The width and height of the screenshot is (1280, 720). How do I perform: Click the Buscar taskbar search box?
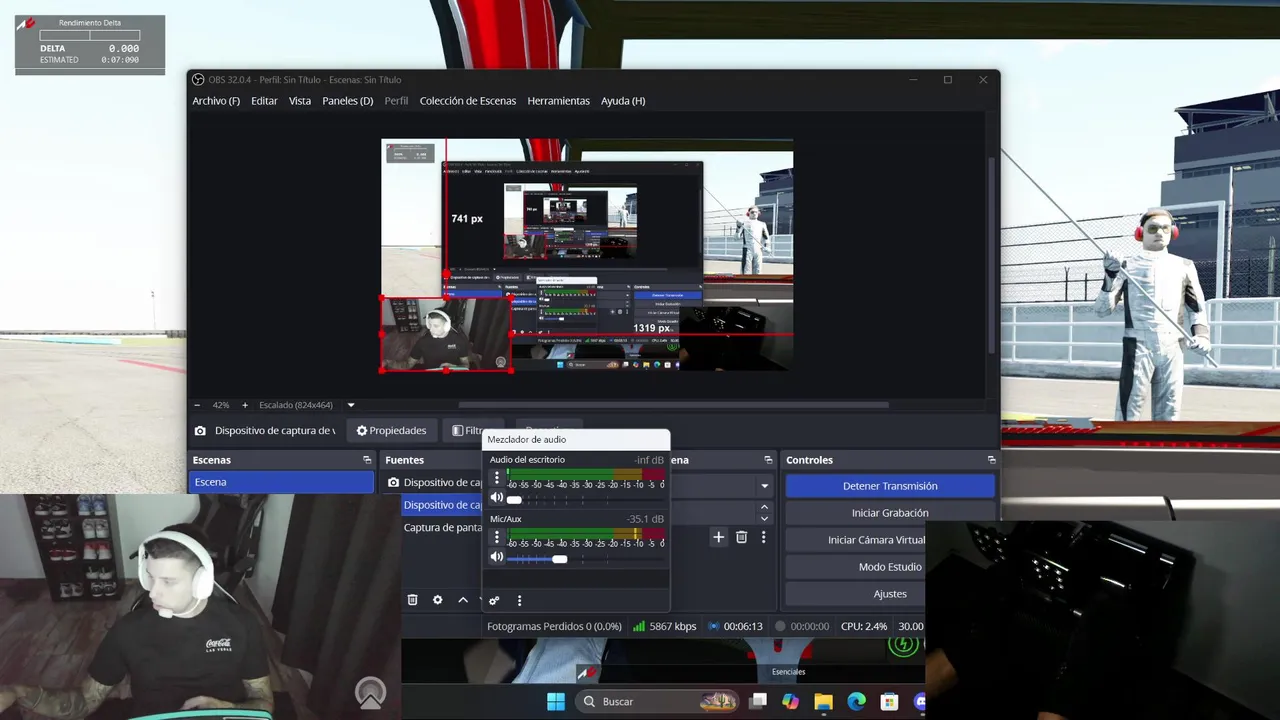click(658, 701)
